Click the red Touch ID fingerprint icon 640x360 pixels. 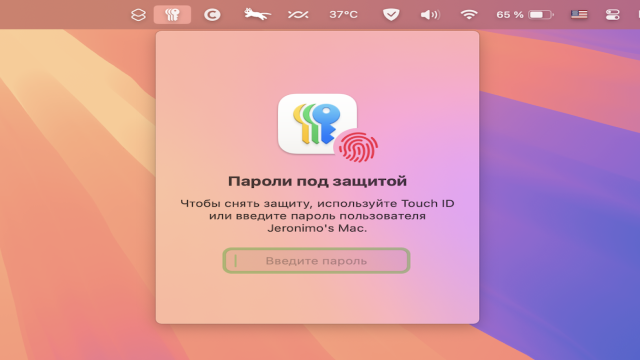[x=358, y=147]
